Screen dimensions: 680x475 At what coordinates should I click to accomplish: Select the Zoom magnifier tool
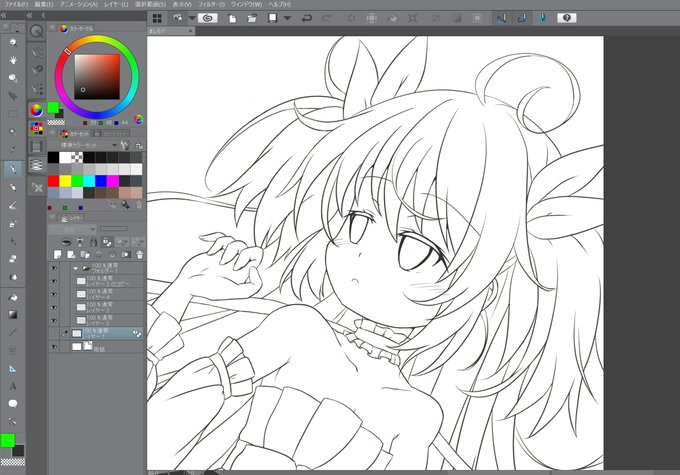click(x=13, y=43)
